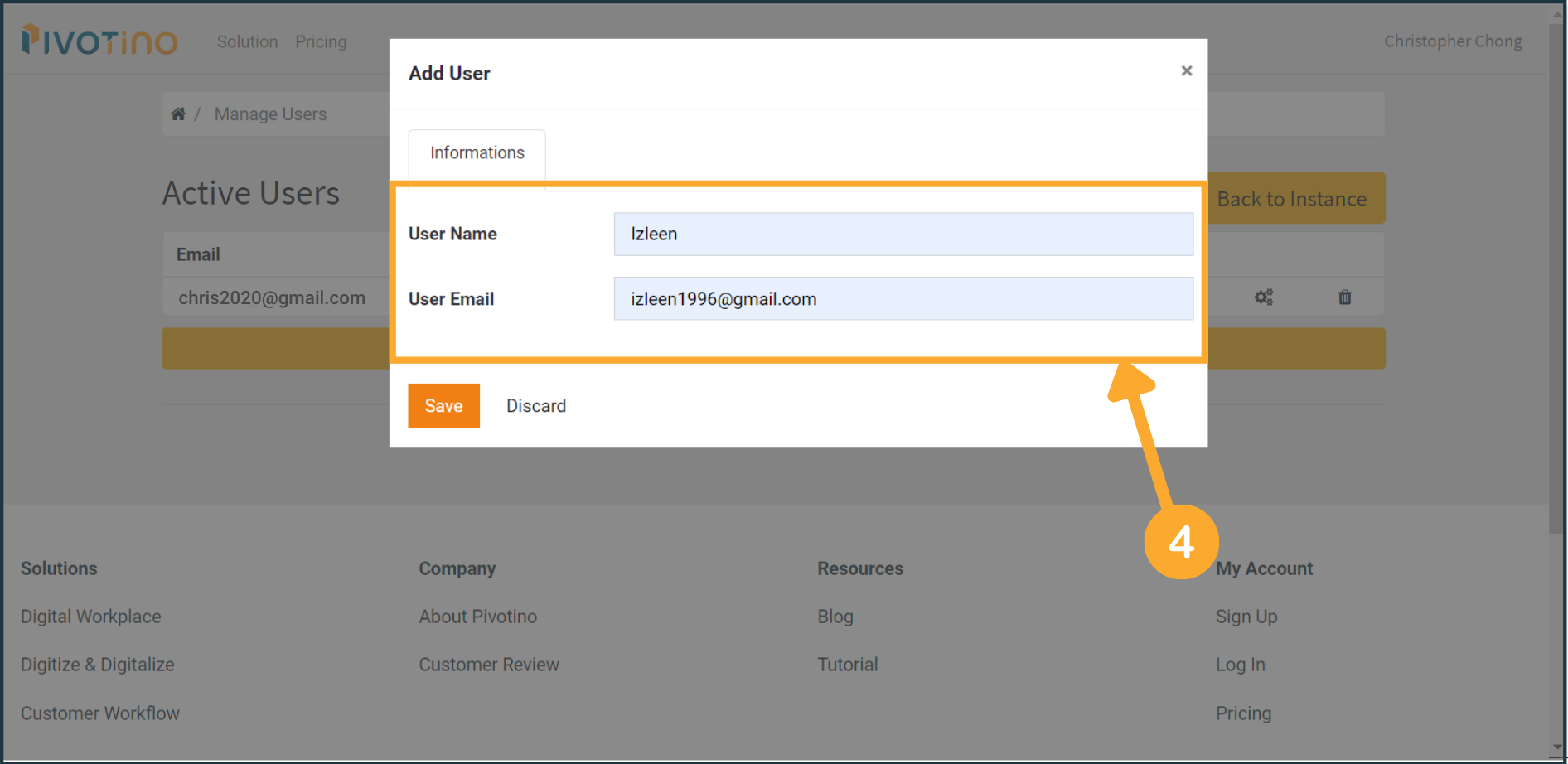Click the home breadcrumb icon
The image size is (1568, 764).
pyautogui.click(x=178, y=114)
